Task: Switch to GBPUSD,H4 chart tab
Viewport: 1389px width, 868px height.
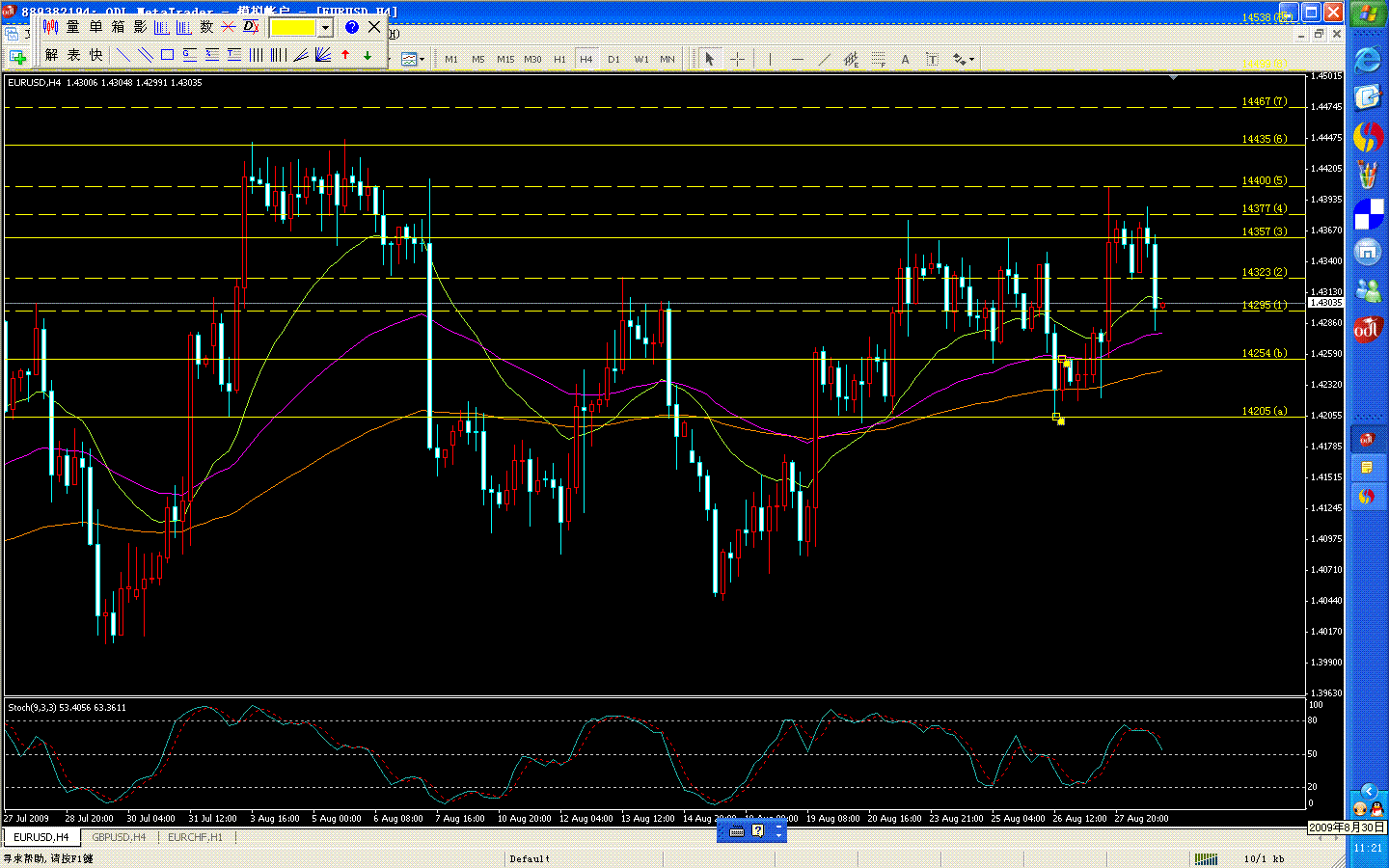Action: 119,837
